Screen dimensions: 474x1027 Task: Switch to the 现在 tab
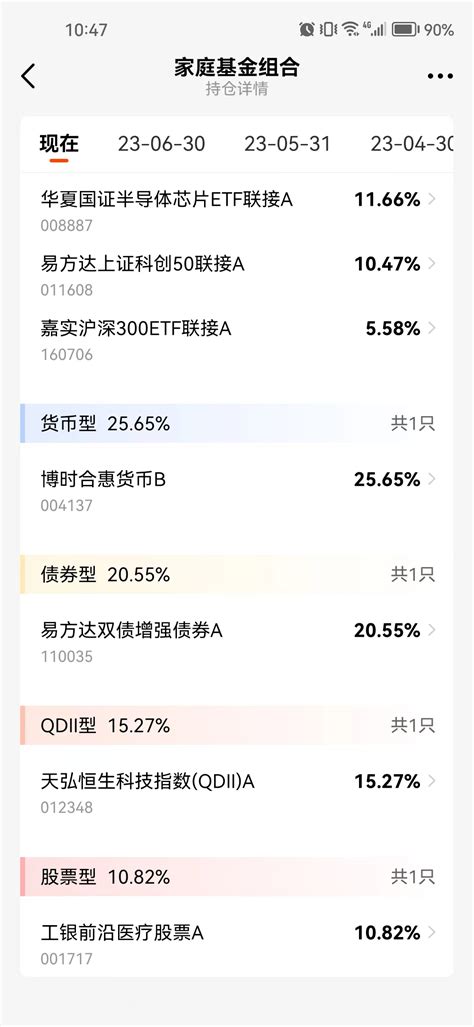coord(59,143)
